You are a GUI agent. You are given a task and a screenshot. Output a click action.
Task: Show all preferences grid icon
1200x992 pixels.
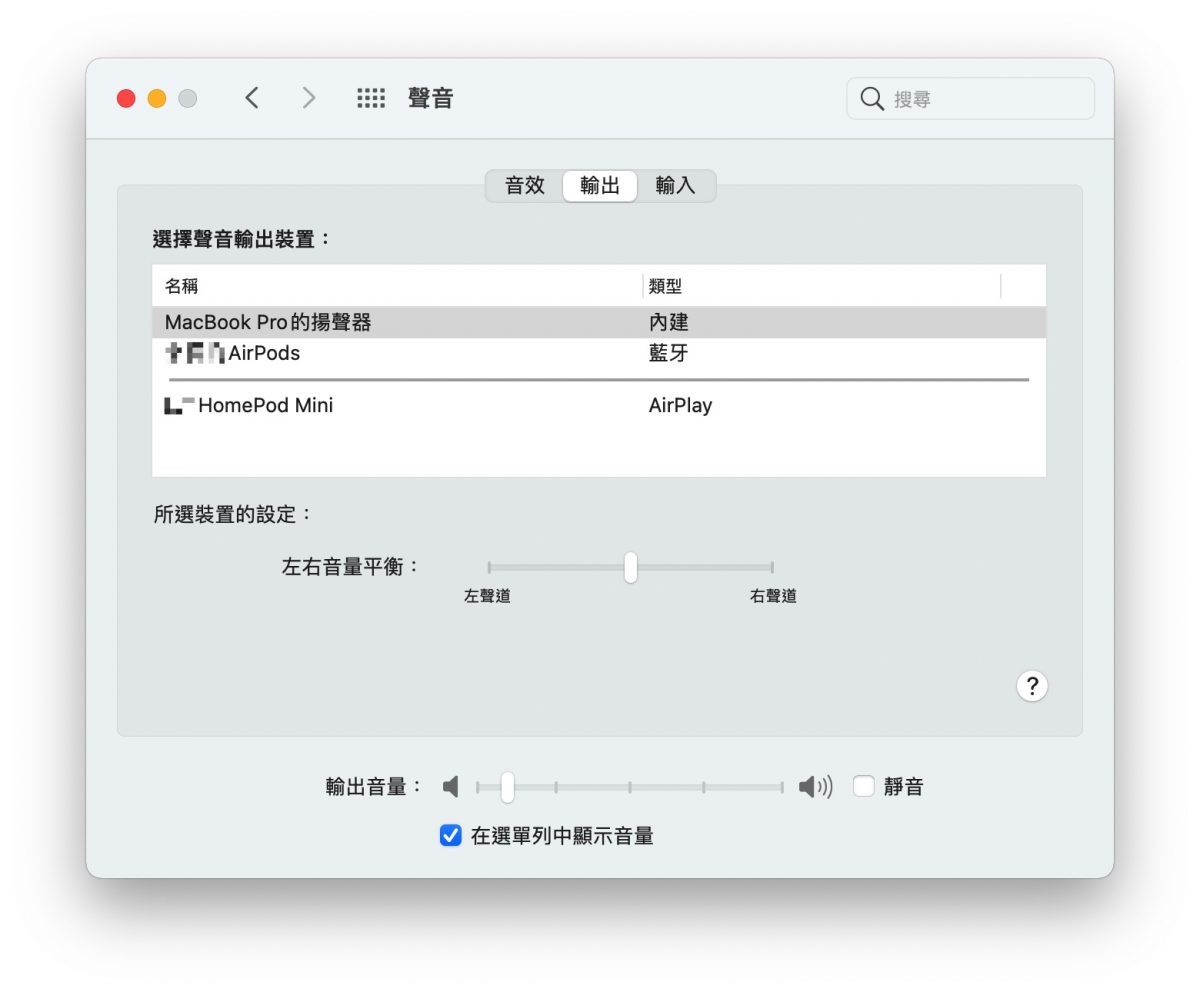[x=371, y=98]
